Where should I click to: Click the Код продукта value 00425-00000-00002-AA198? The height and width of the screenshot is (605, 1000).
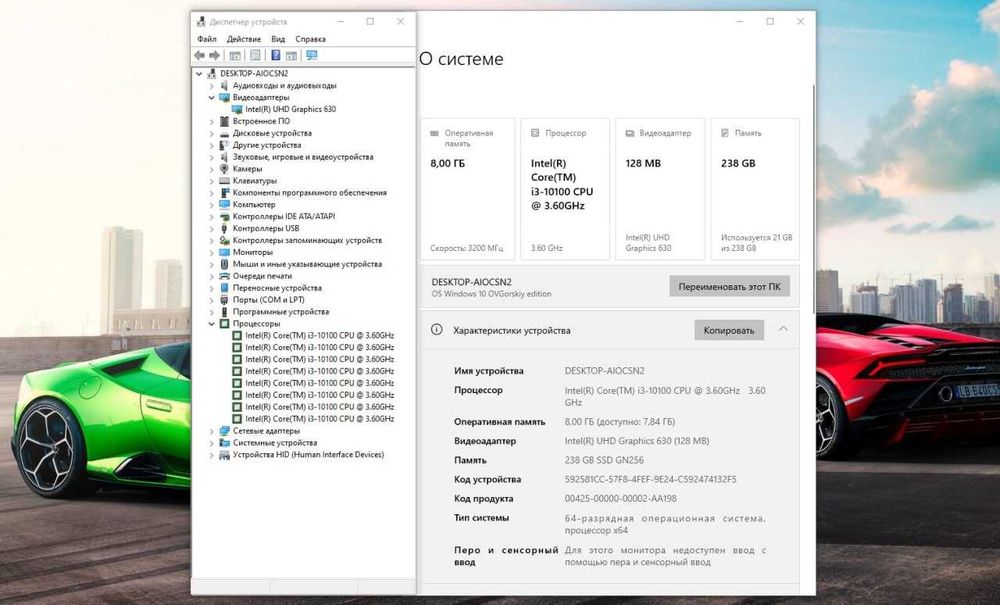(x=621, y=499)
